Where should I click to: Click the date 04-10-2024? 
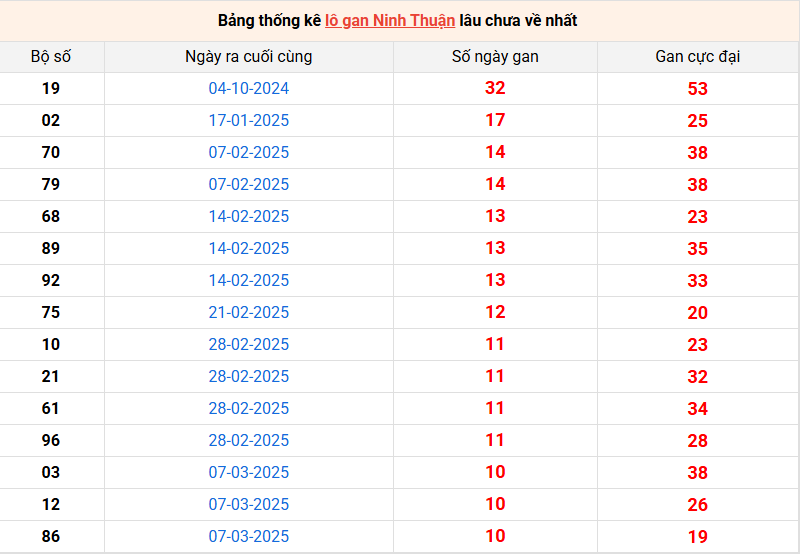tap(248, 89)
